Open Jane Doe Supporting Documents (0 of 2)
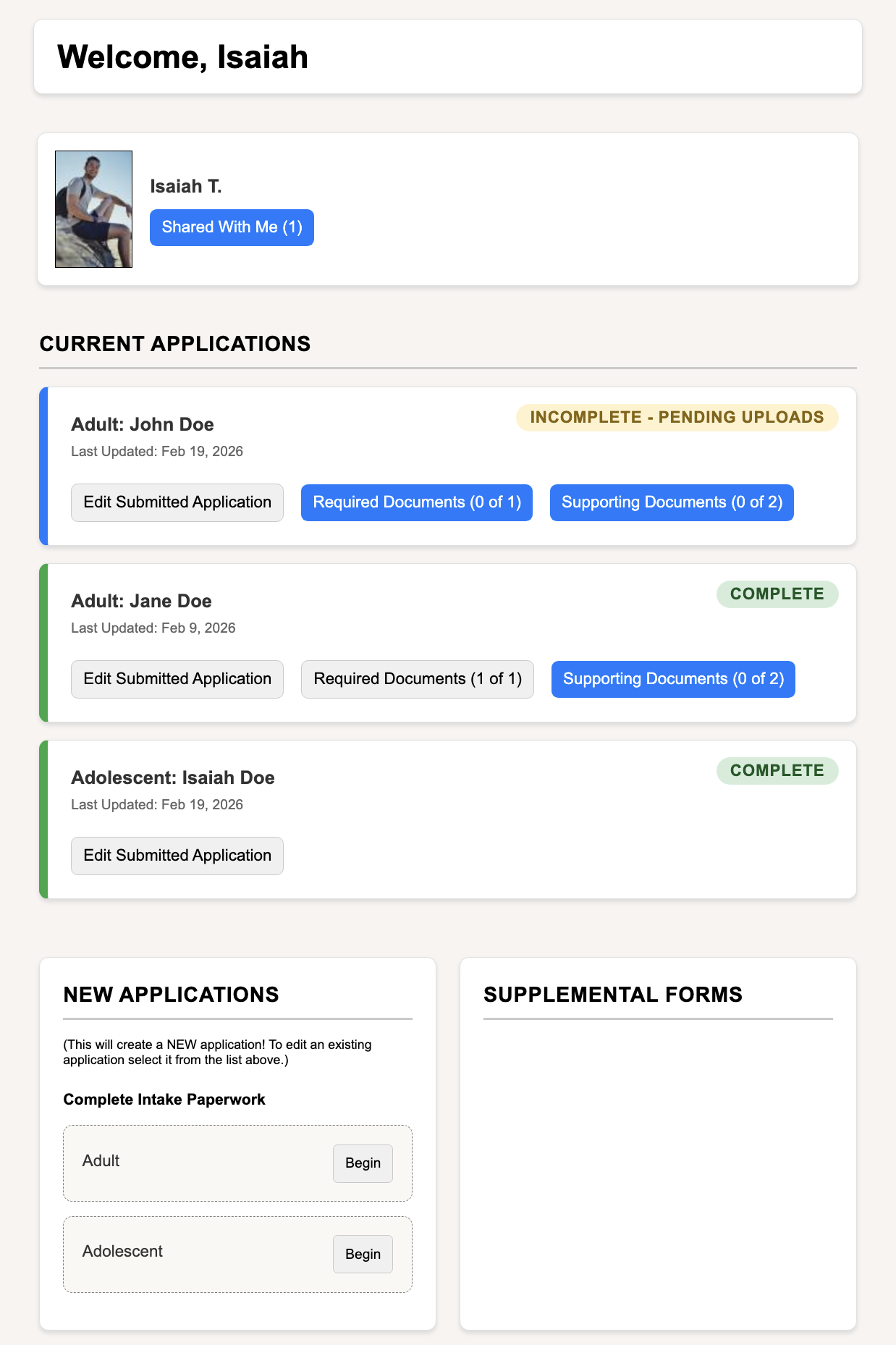This screenshot has width=896, height=1345. pyautogui.click(x=673, y=679)
